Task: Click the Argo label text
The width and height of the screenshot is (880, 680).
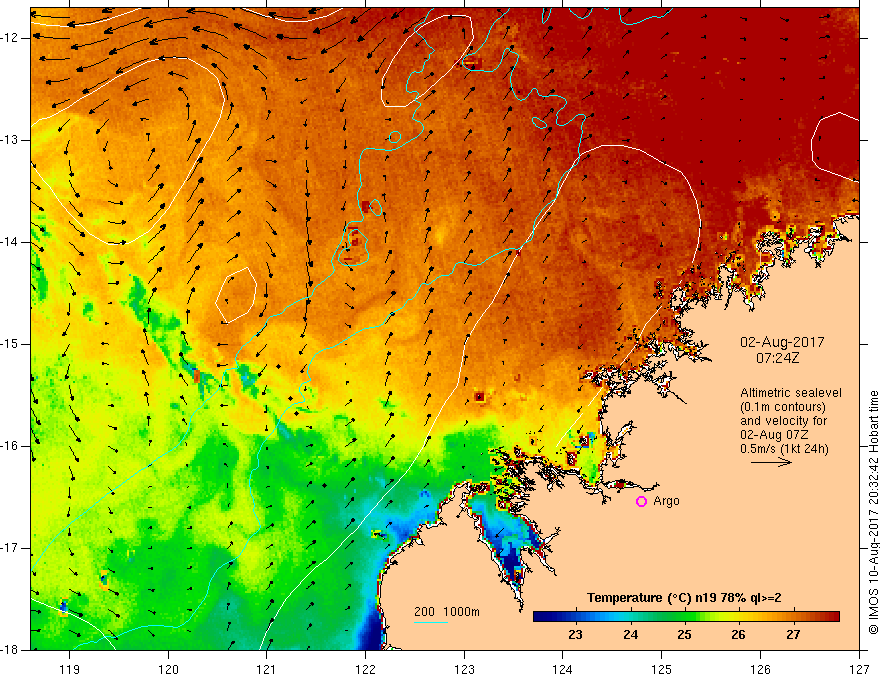Action: [666, 501]
